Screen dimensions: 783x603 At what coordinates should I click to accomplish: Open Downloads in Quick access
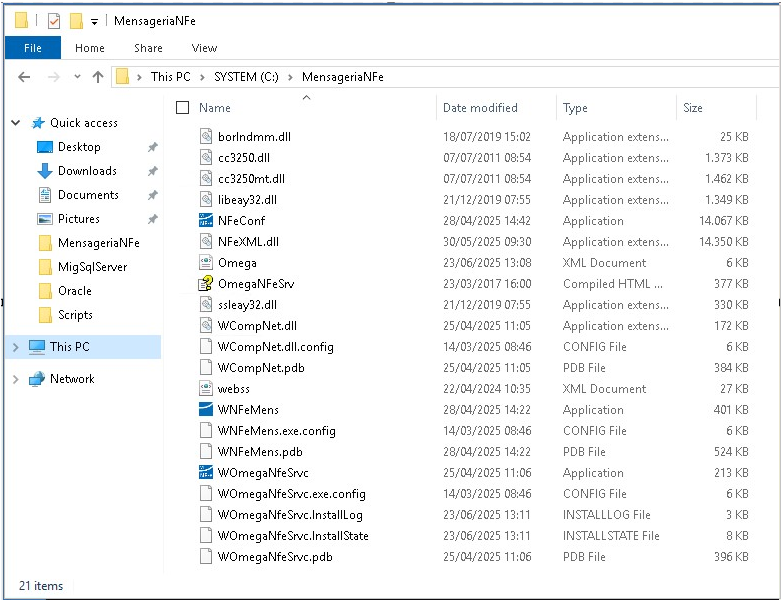(x=87, y=171)
